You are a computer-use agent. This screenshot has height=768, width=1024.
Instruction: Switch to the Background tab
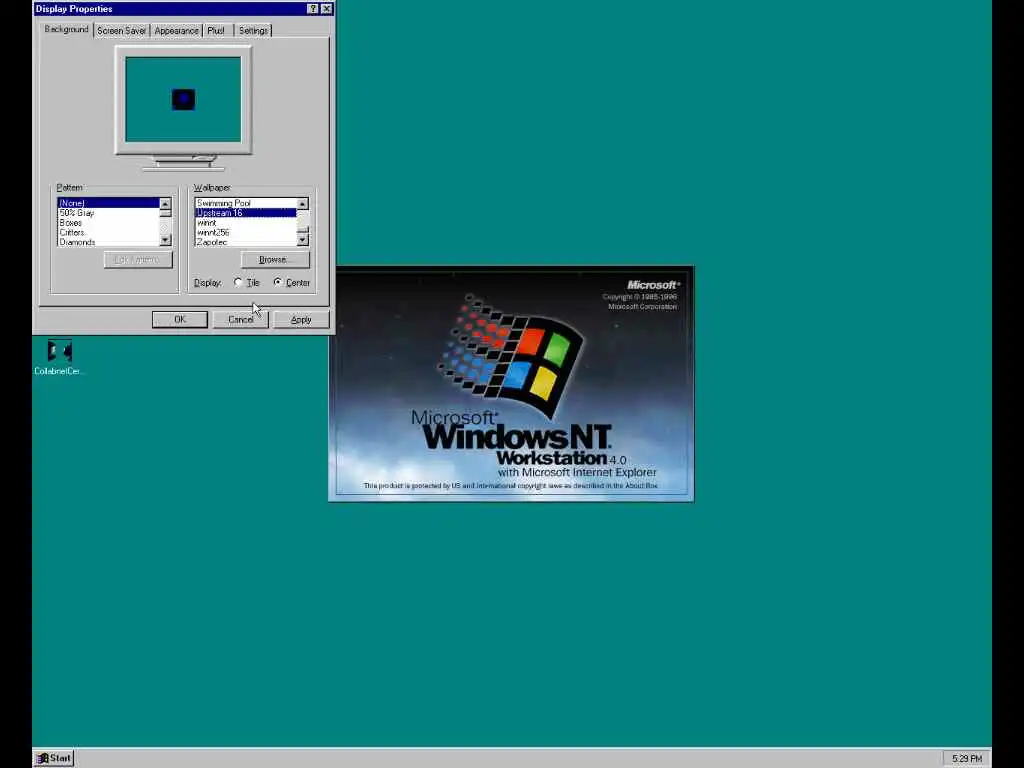point(66,29)
